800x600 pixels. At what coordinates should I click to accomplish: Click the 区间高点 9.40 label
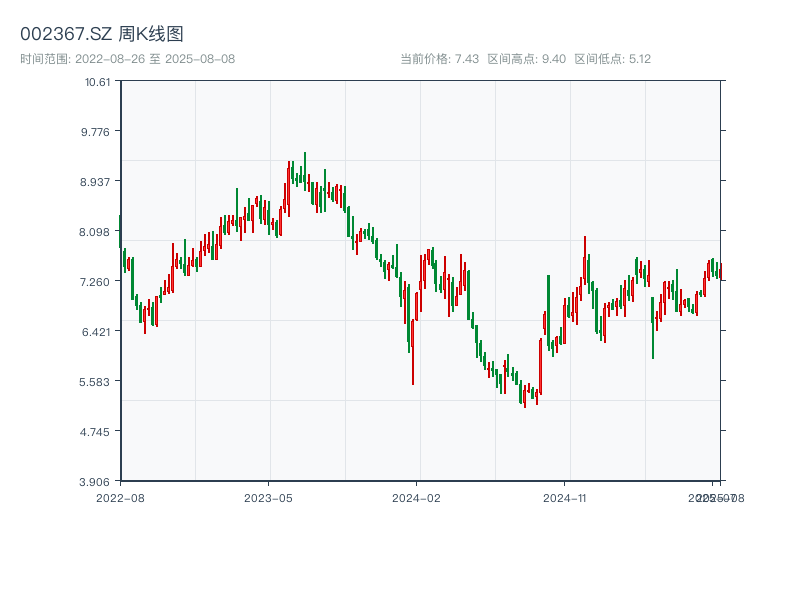tap(526, 59)
